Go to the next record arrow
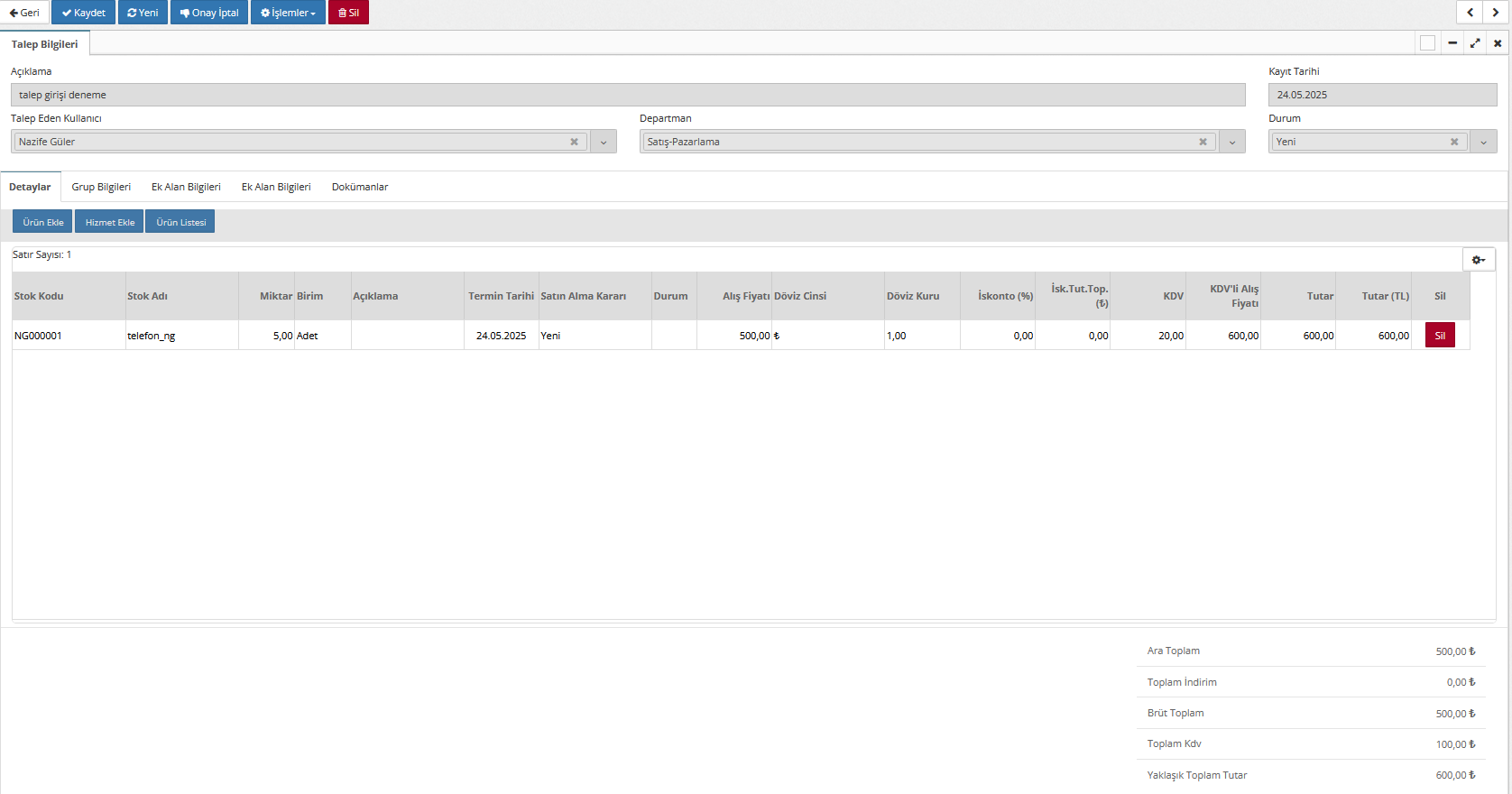1512x794 pixels. pos(1495,13)
